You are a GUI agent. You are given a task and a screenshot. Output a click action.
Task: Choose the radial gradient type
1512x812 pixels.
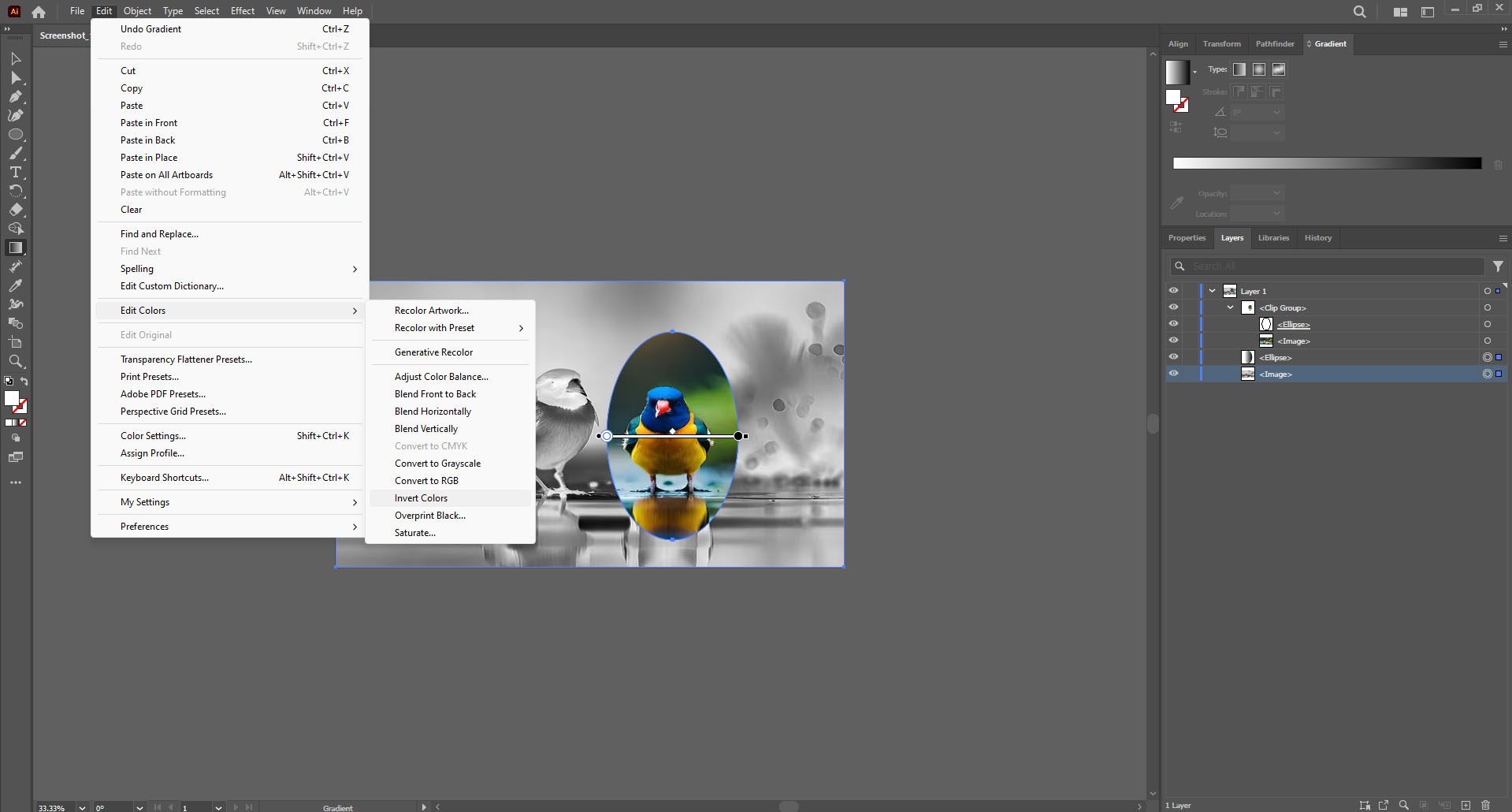1258,69
